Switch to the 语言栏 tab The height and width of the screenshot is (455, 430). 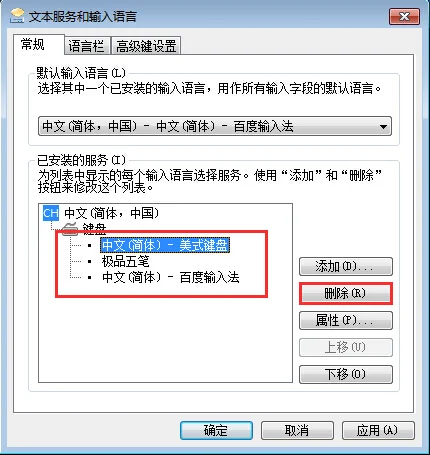tap(86, 46)
